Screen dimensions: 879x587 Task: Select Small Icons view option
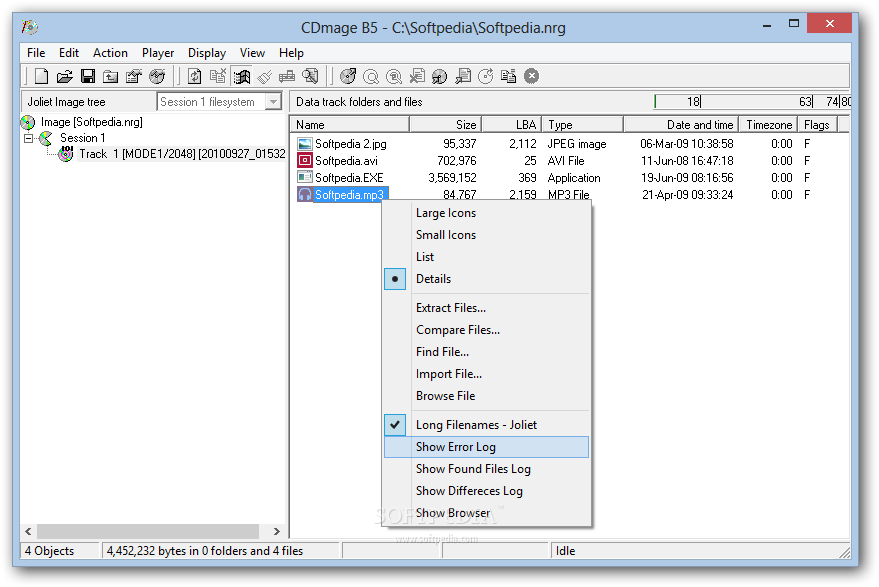487,235
